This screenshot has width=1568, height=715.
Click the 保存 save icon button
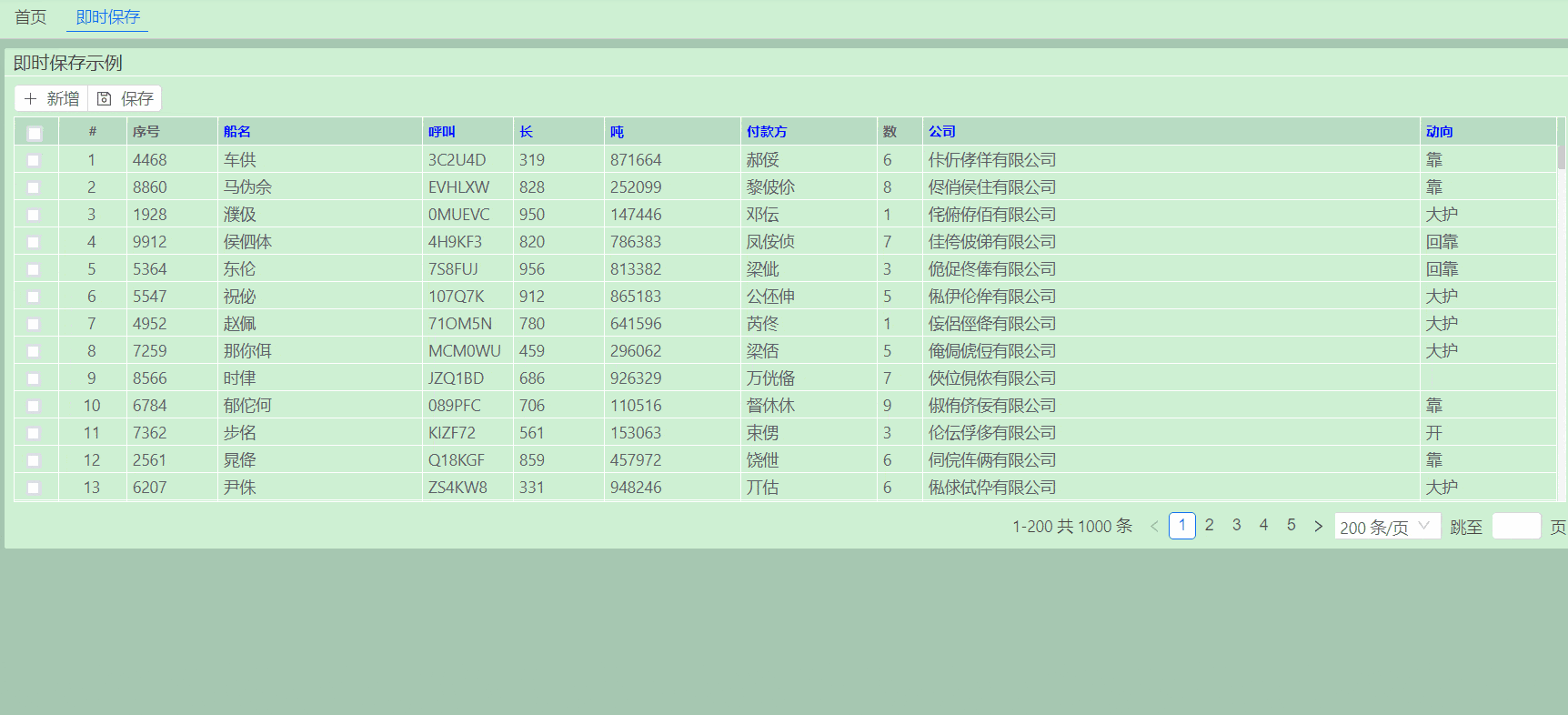click(125, 98)
